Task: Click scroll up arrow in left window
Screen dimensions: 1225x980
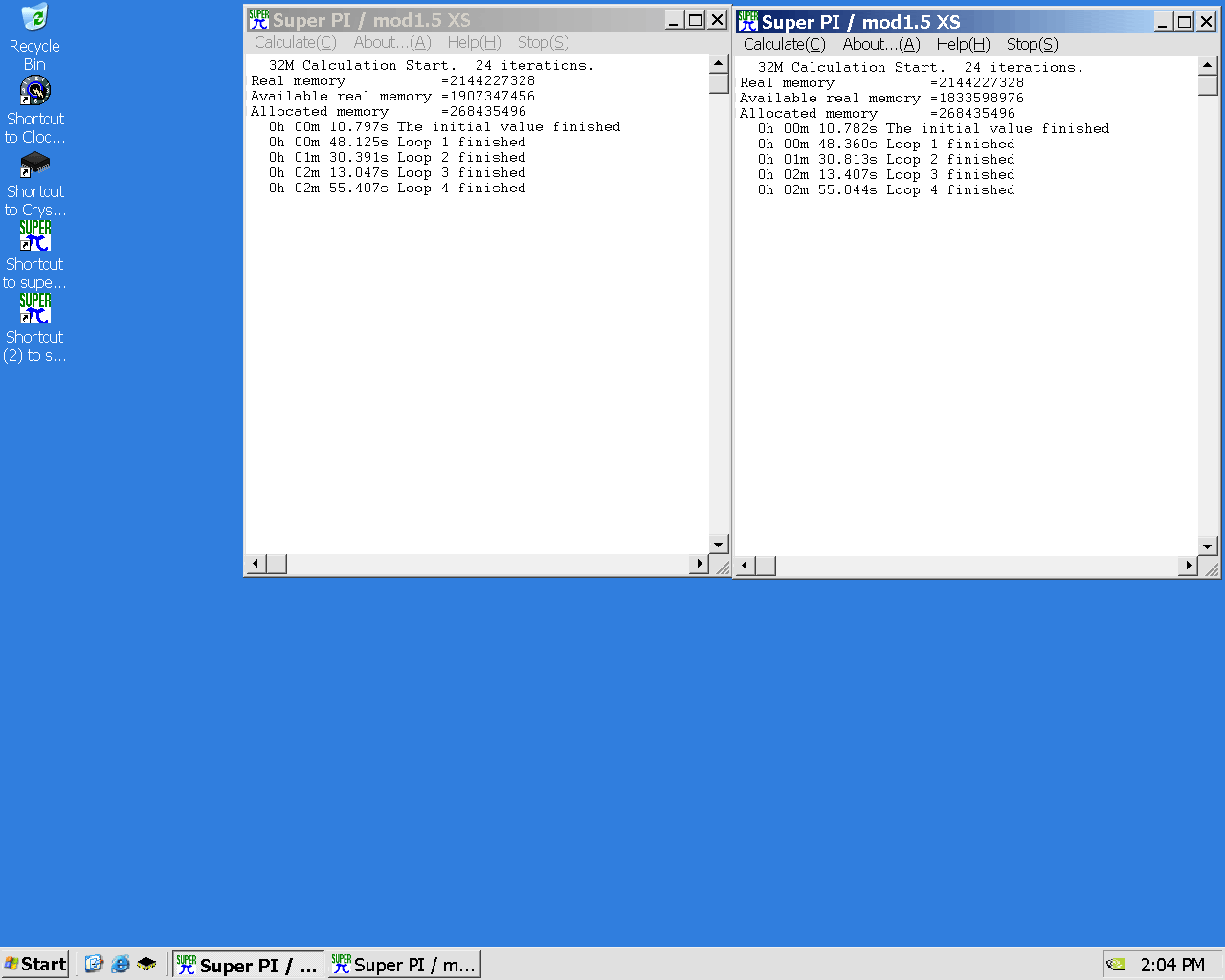Action: 719,63
